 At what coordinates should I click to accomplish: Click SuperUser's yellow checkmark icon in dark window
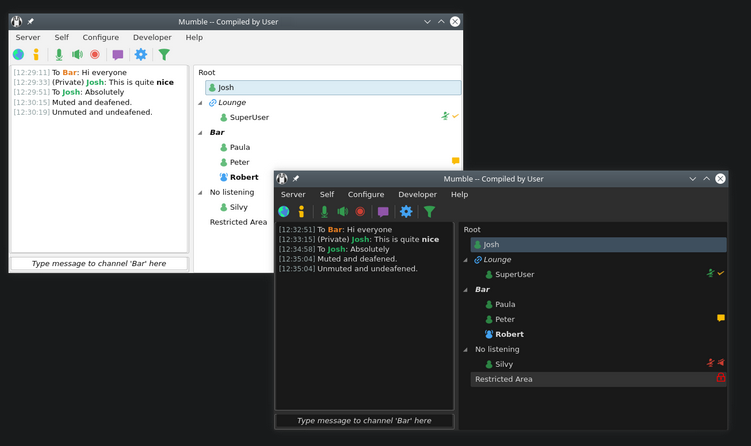coord(721,273)
